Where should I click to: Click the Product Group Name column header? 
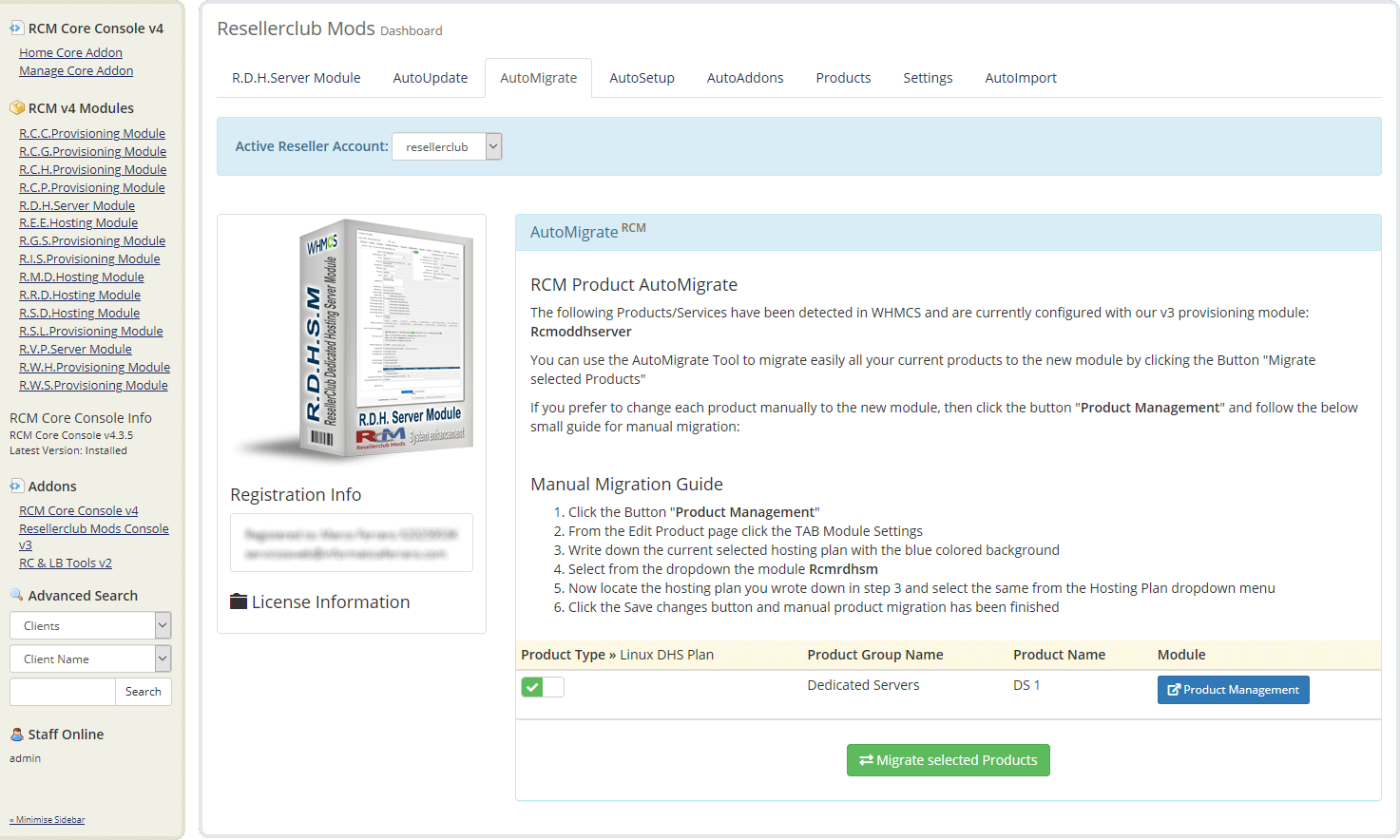[x=875, y=655]
